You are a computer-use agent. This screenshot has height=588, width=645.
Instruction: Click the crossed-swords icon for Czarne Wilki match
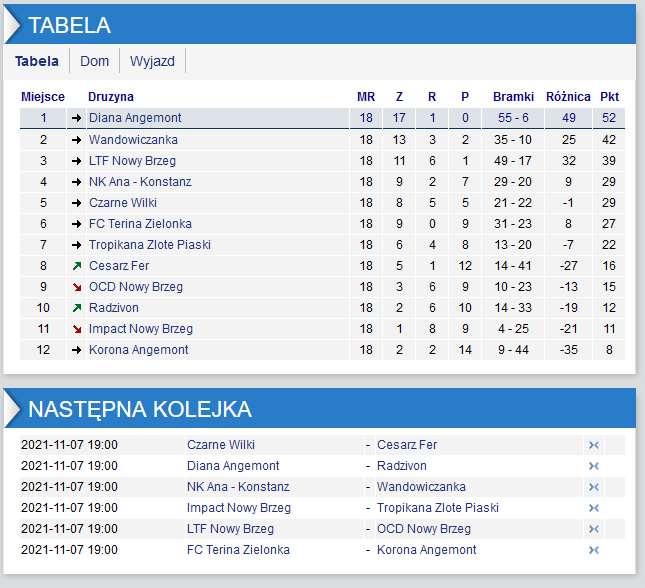(594, 445)
